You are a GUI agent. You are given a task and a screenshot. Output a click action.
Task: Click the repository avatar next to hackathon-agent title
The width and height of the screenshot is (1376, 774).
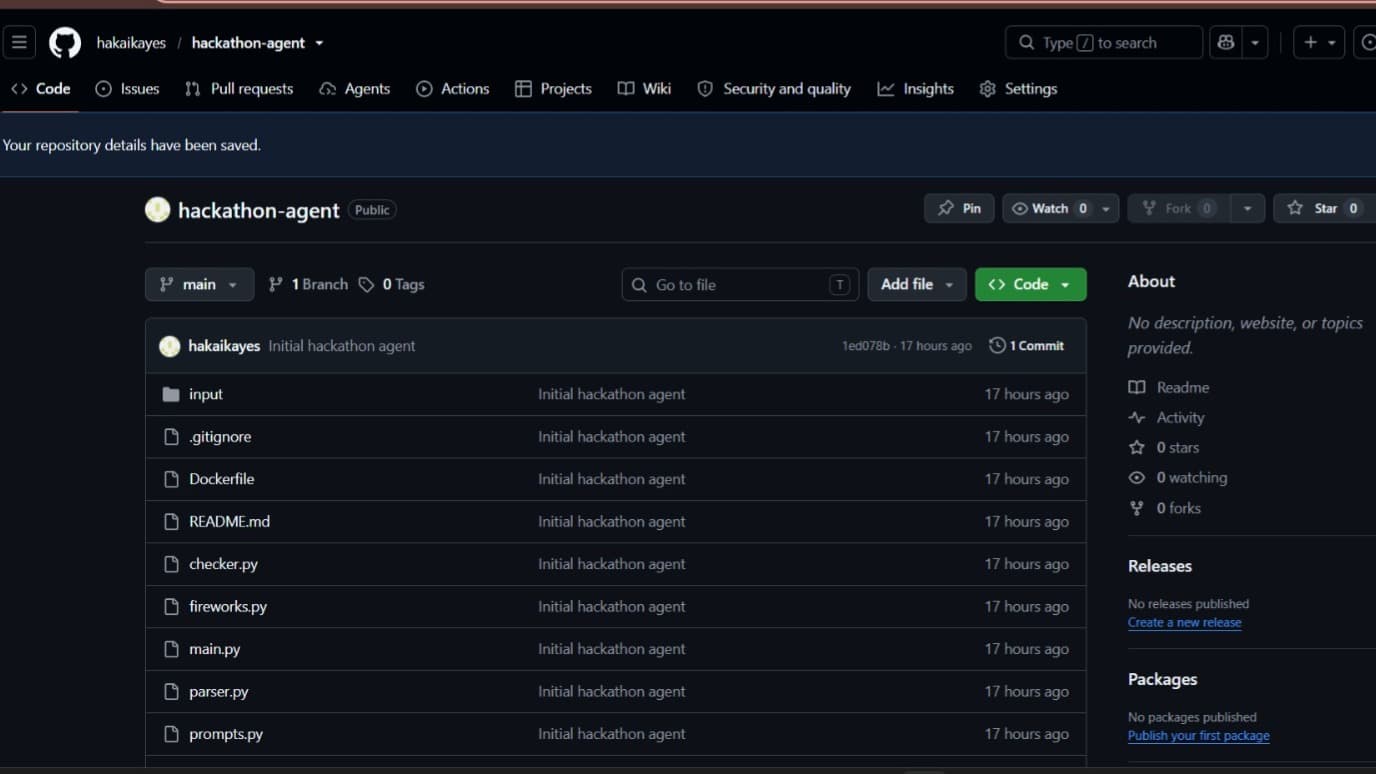click(157, 209)
